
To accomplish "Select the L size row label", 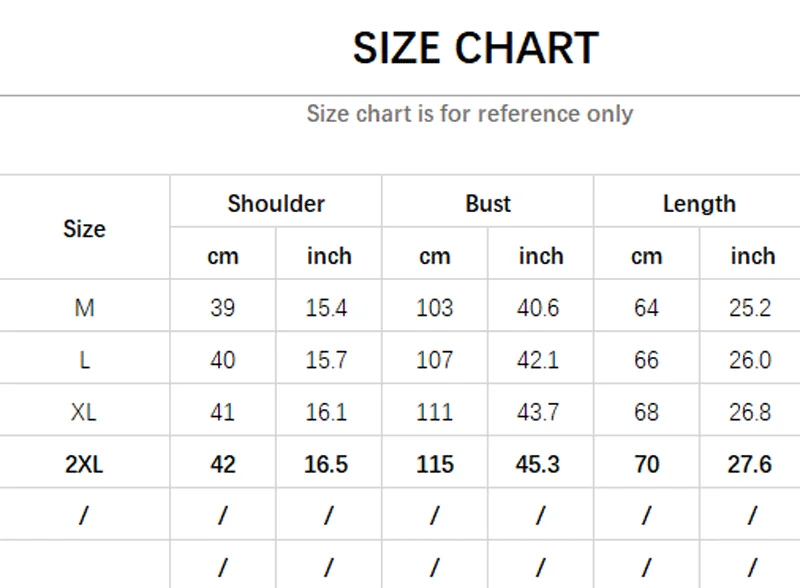I will coord(84,360).
